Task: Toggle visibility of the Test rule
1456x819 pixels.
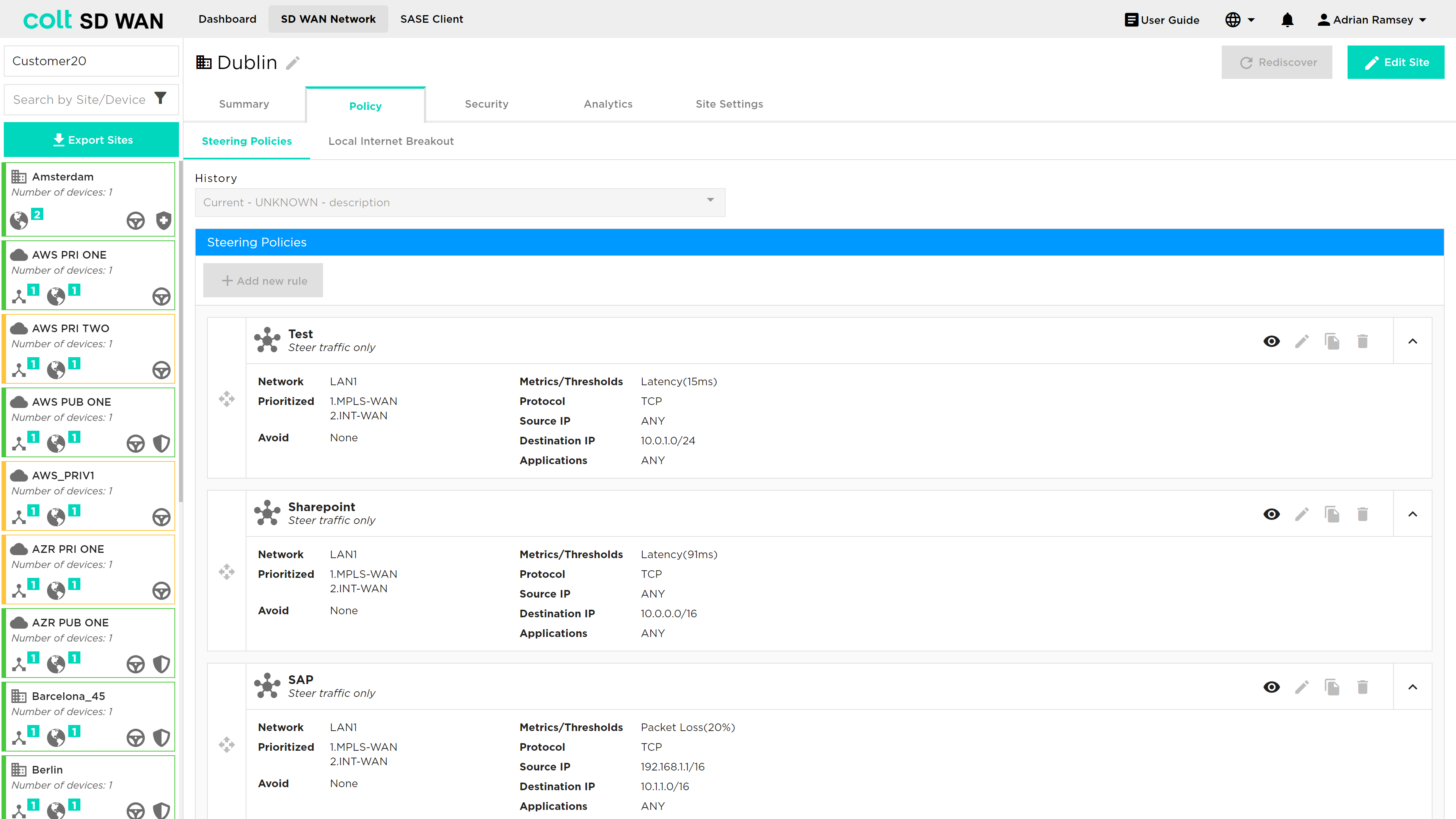Action: pyautogui.click(x=1272, y=341)
